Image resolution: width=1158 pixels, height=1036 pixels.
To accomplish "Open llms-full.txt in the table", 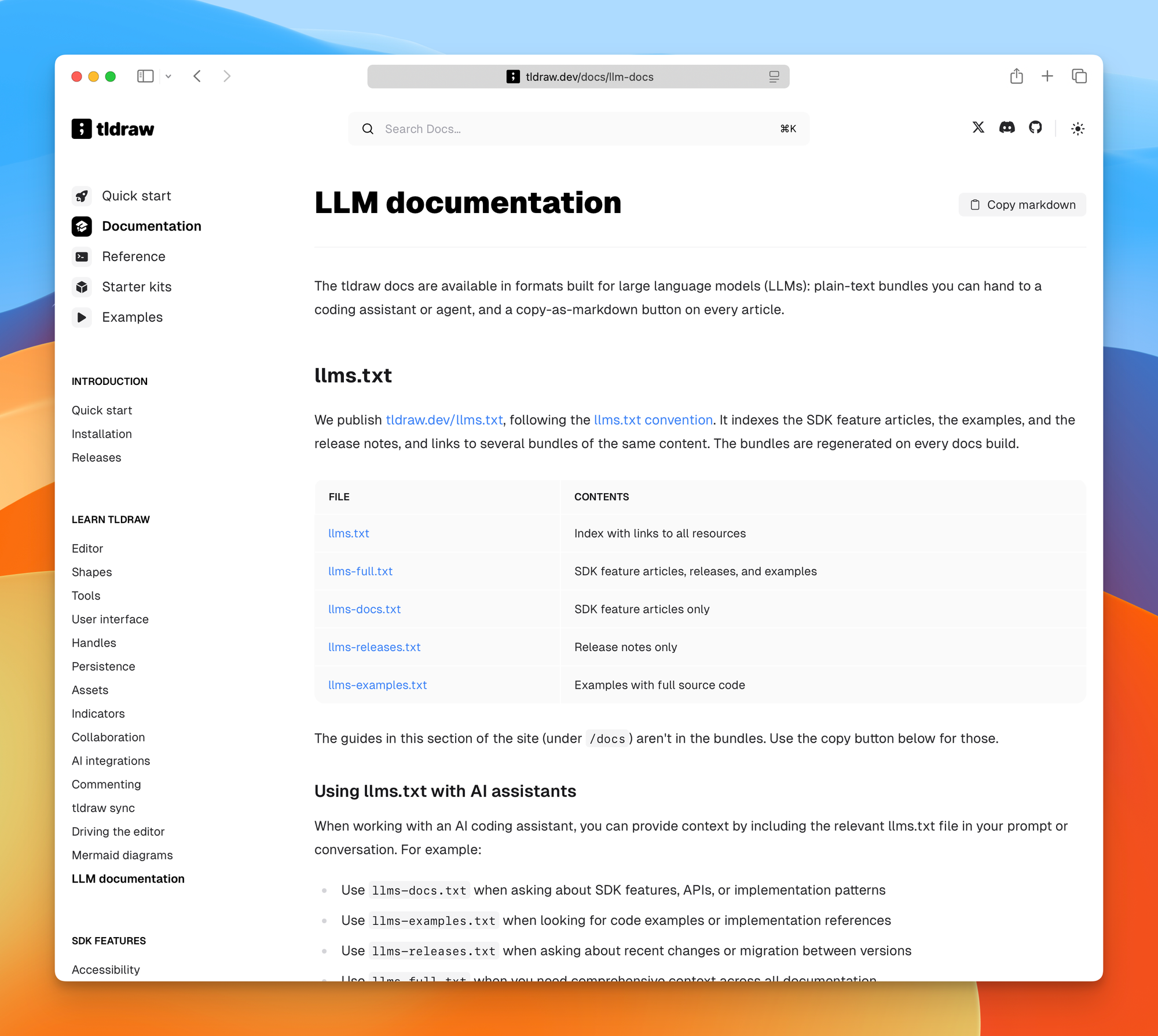I will pyautogui.click(x=360, y=571).
